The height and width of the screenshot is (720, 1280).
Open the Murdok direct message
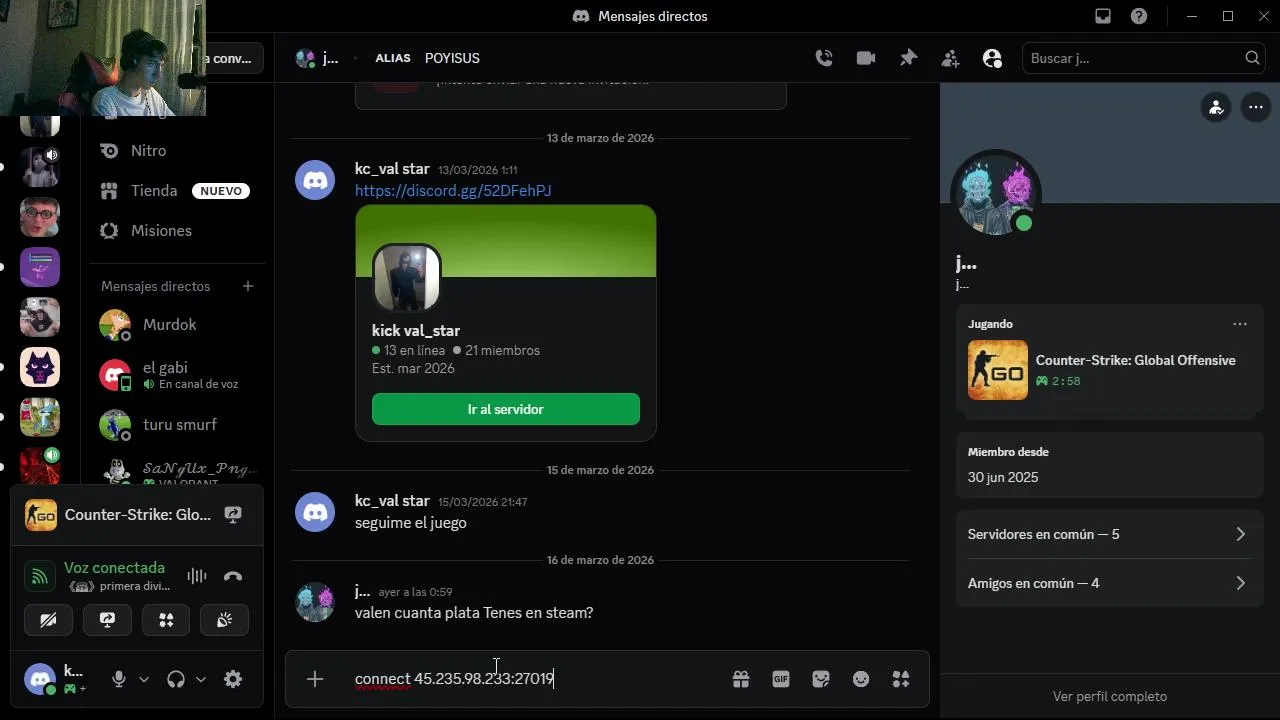176,324
